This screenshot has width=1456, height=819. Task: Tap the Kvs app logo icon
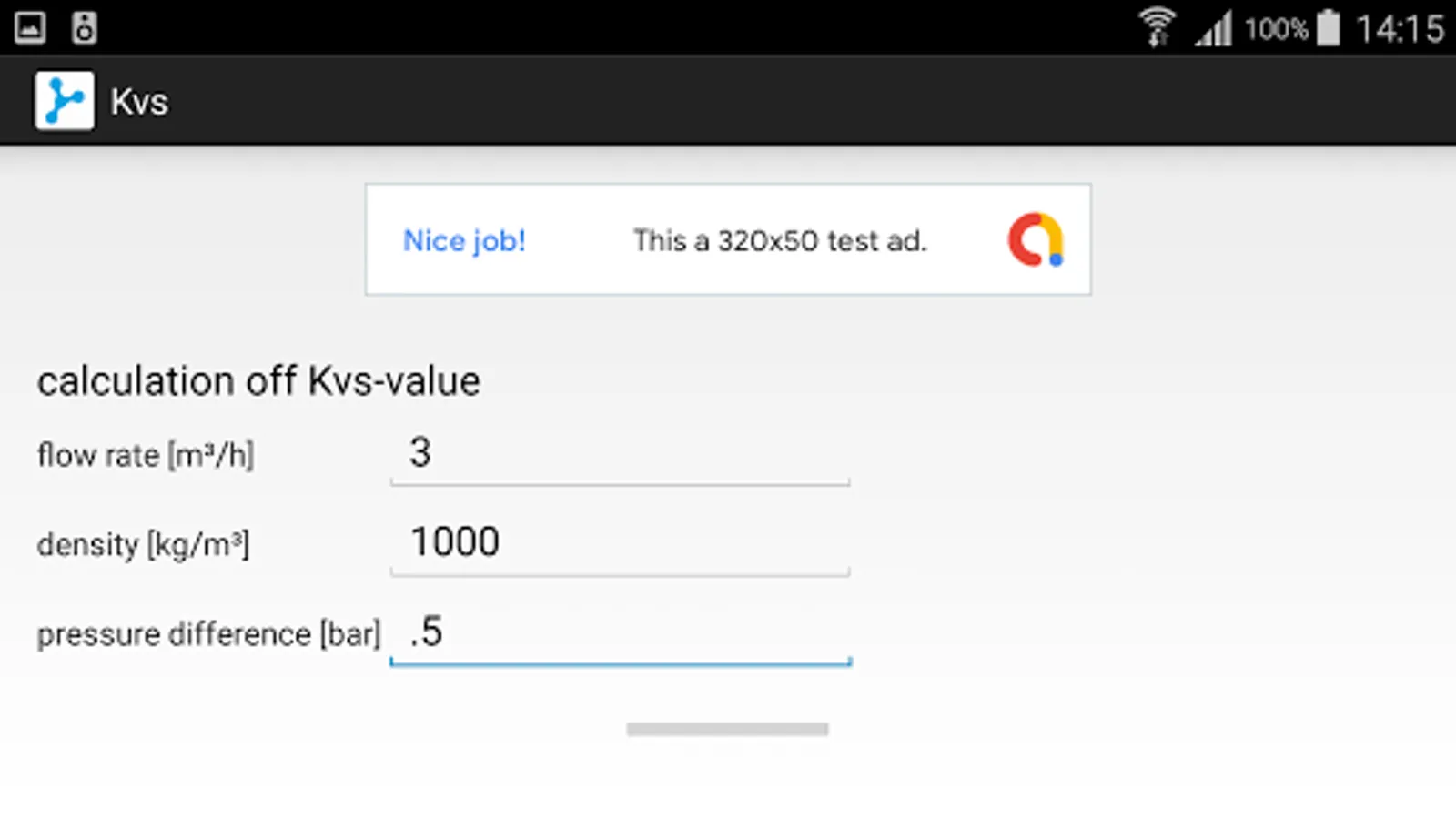point(64,101)
